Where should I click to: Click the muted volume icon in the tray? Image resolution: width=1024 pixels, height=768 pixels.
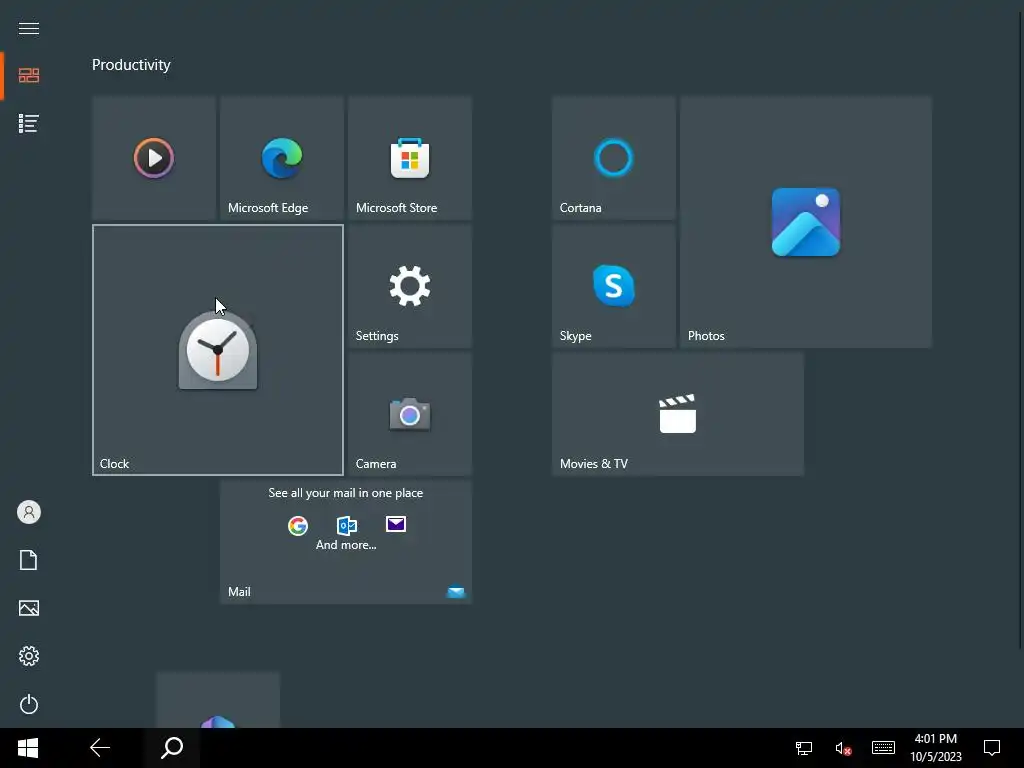[x=843, y=748]
